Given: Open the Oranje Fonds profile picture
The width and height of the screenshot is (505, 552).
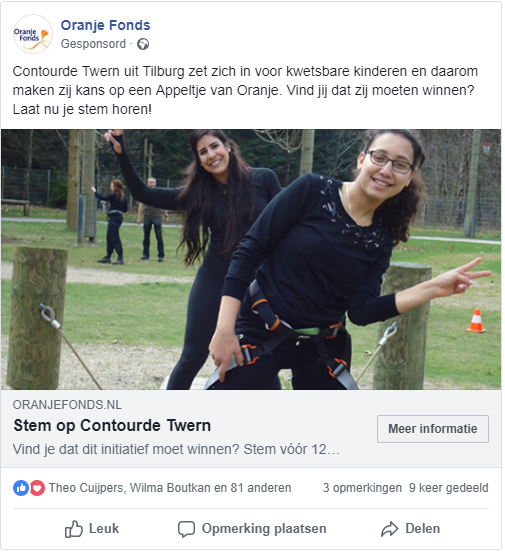Looking at the screenshot, I should [33, 34].
